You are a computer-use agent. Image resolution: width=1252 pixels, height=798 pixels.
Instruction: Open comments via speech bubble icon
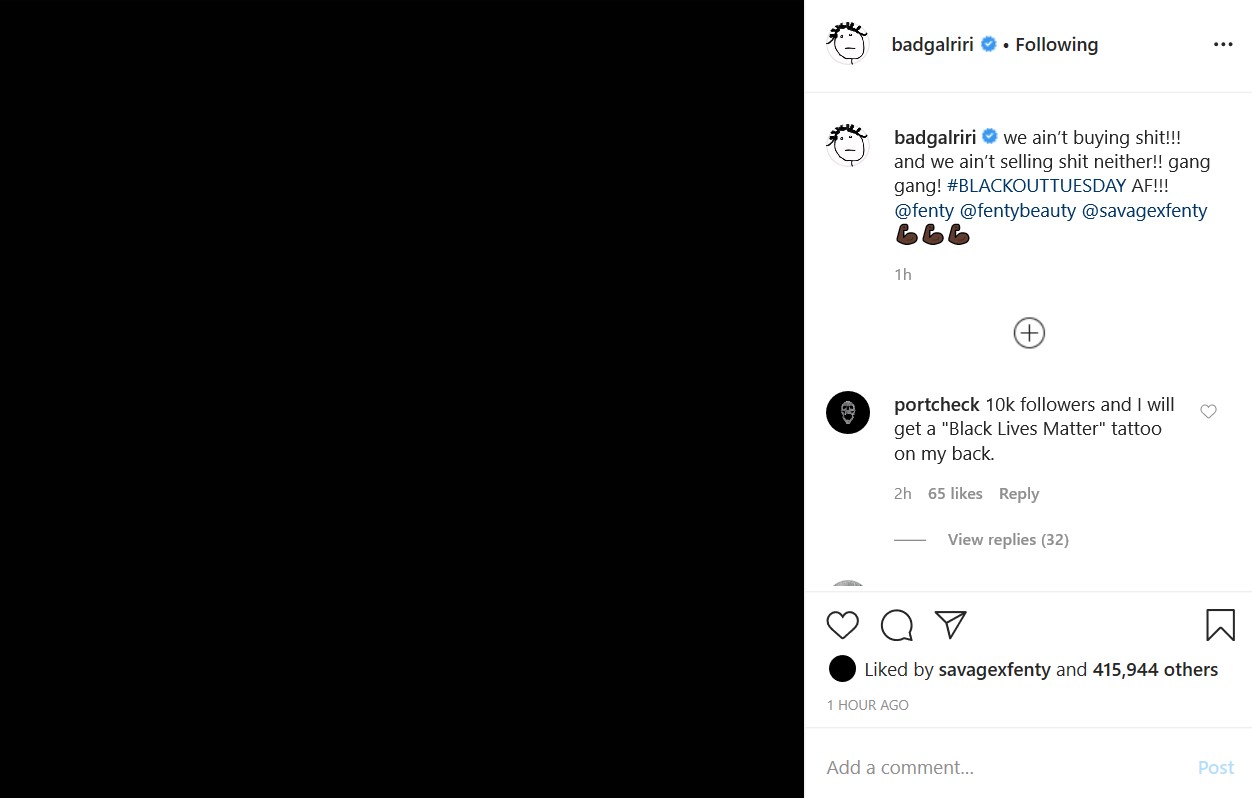pyautogui.click(x=897, y=625)
